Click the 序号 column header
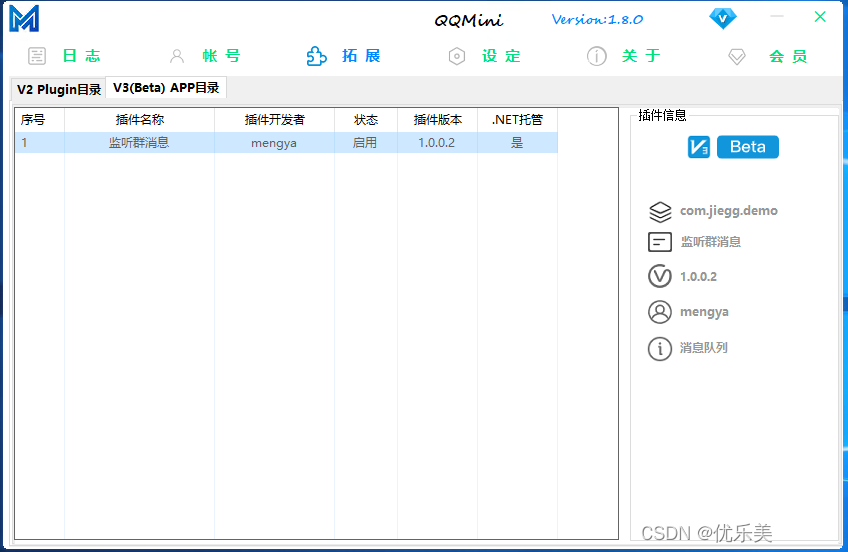Screen dimensions: 848x552 39,120
